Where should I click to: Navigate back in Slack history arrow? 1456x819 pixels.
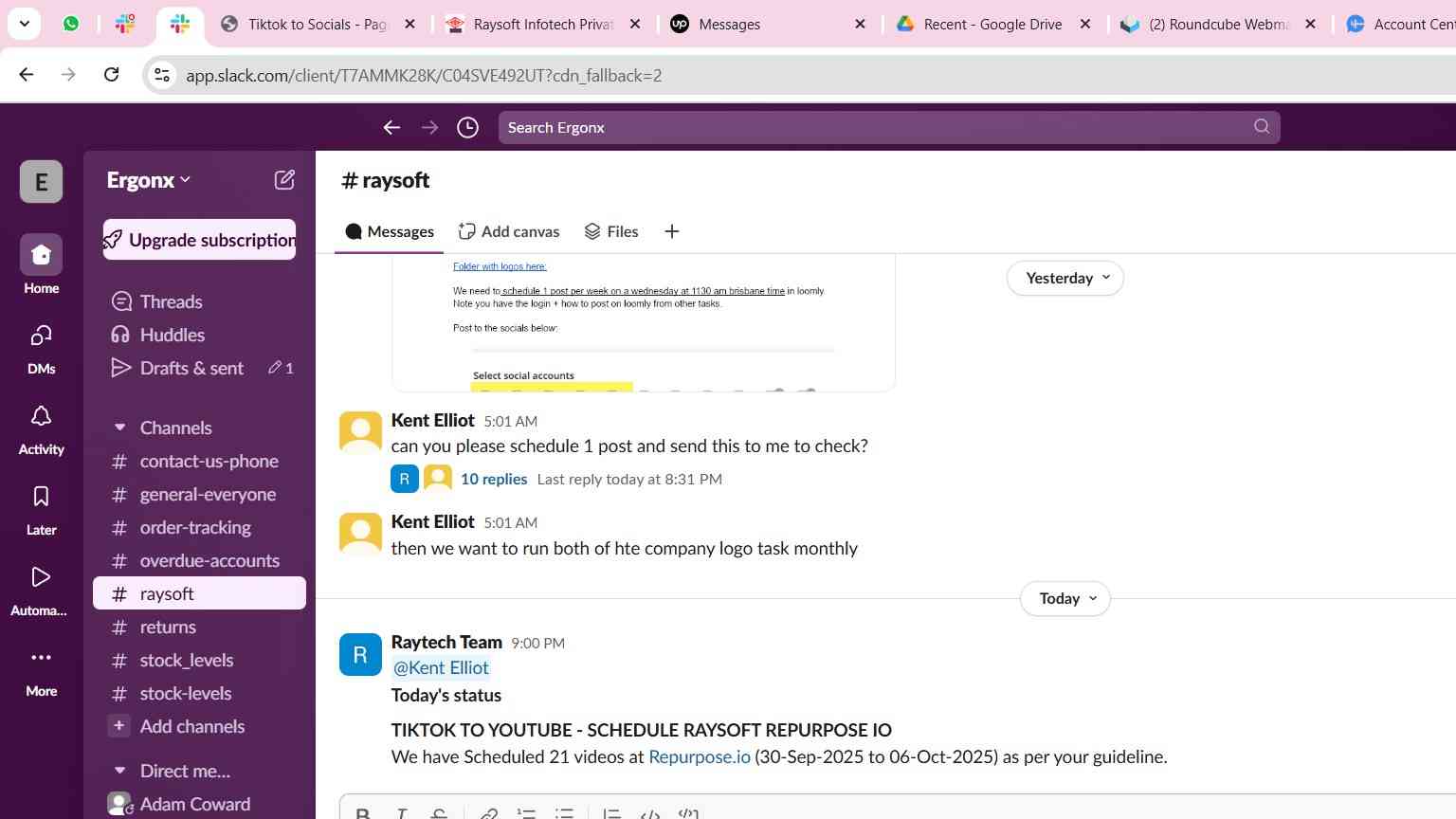391,127
